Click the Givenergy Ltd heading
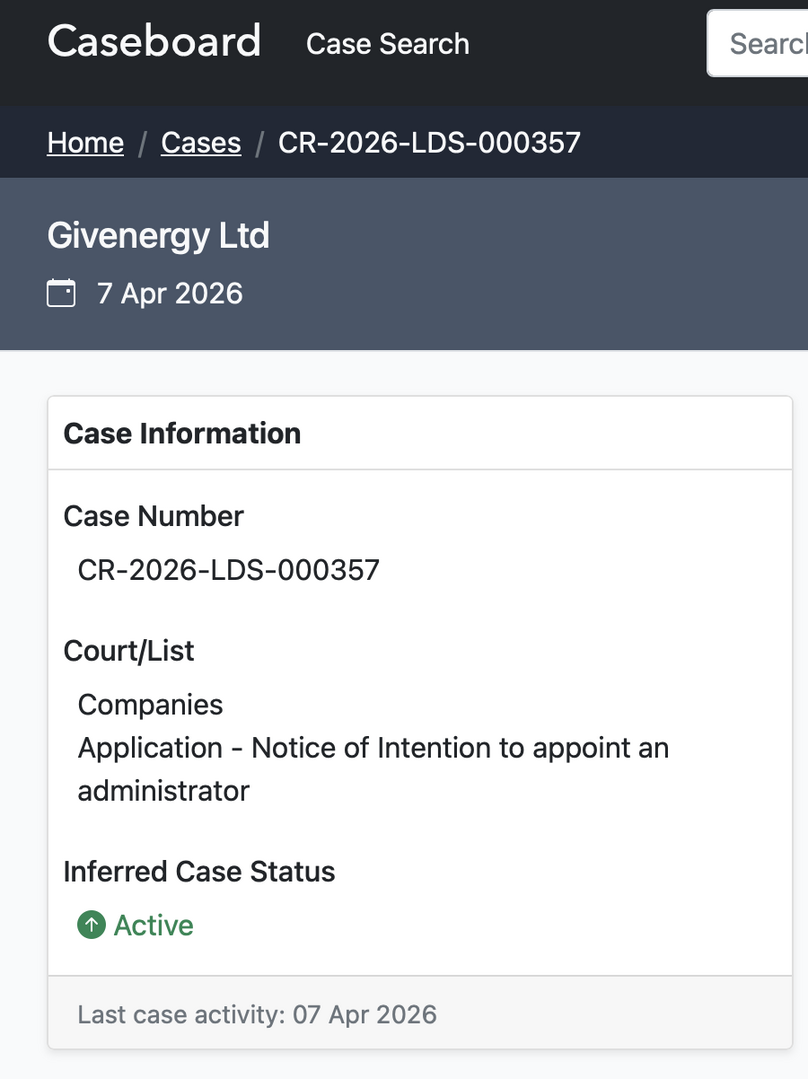Image resolution: width=808 pixels, height=1079 pixels. (x=158, y=236)
